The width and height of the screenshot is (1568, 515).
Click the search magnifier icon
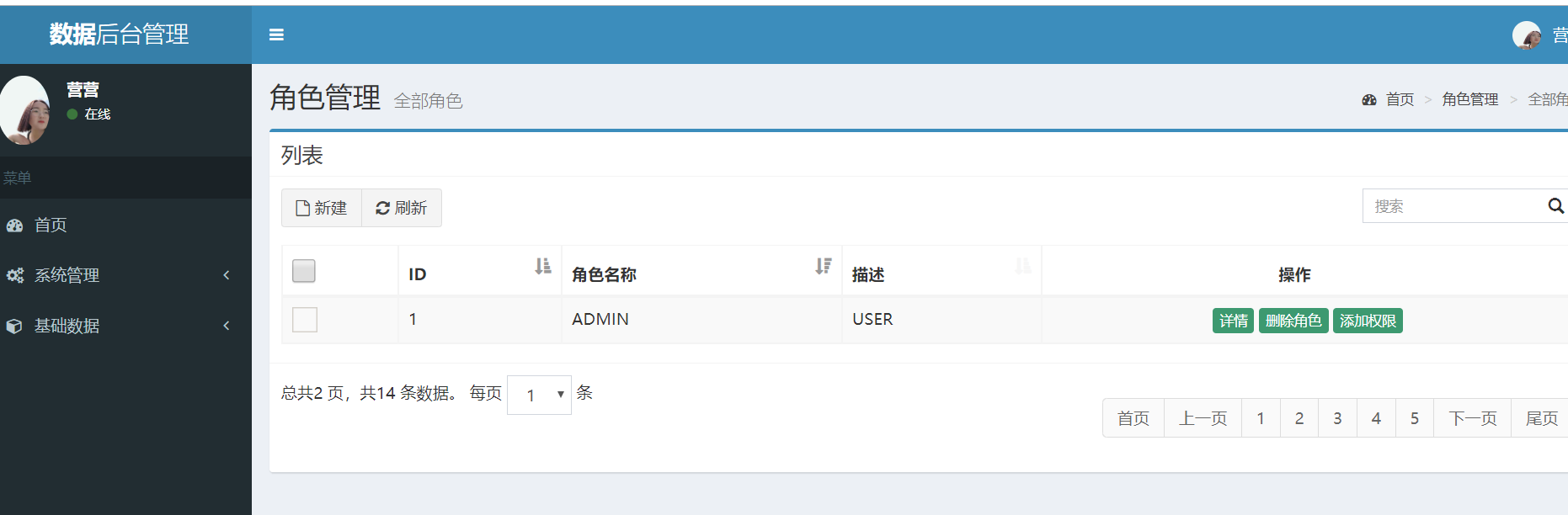1555,206
